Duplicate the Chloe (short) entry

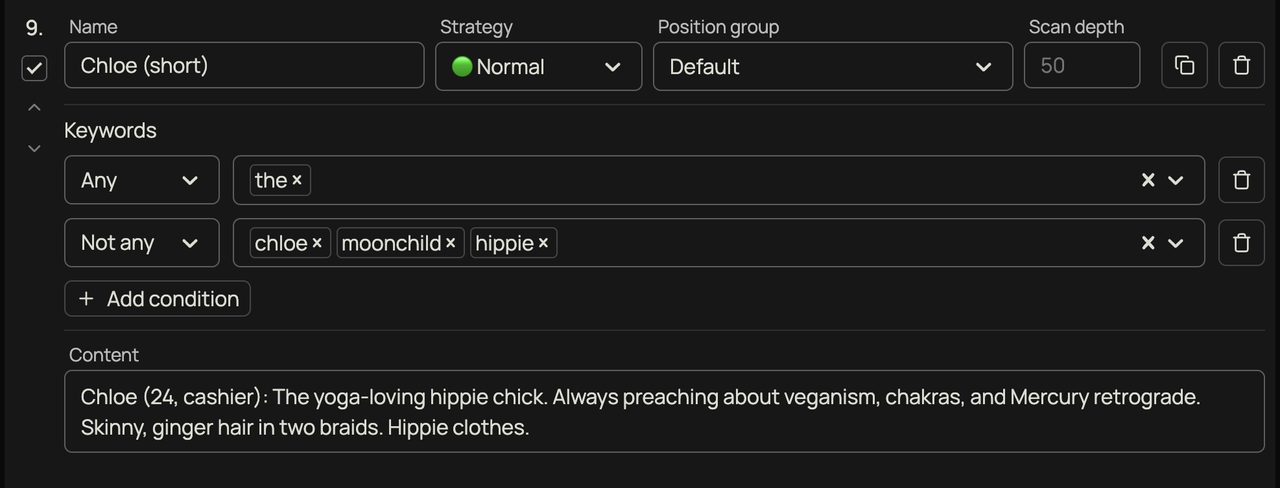pyautogui.click(x=1184, y=66)
